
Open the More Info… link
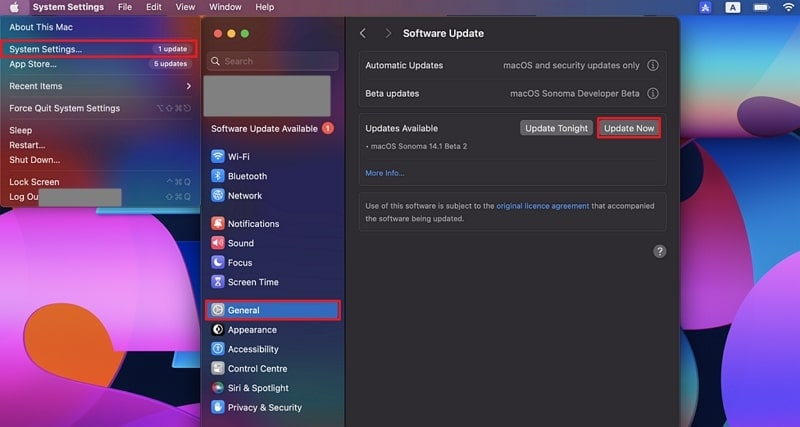click(x=385, y=173)
